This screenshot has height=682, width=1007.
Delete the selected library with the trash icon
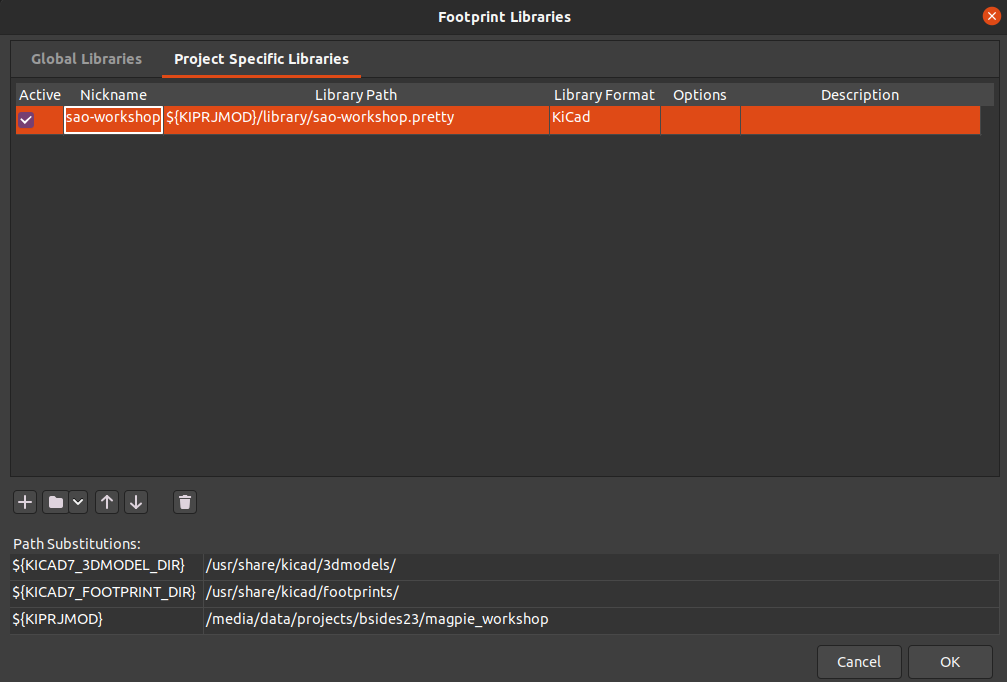coord(185,502)
